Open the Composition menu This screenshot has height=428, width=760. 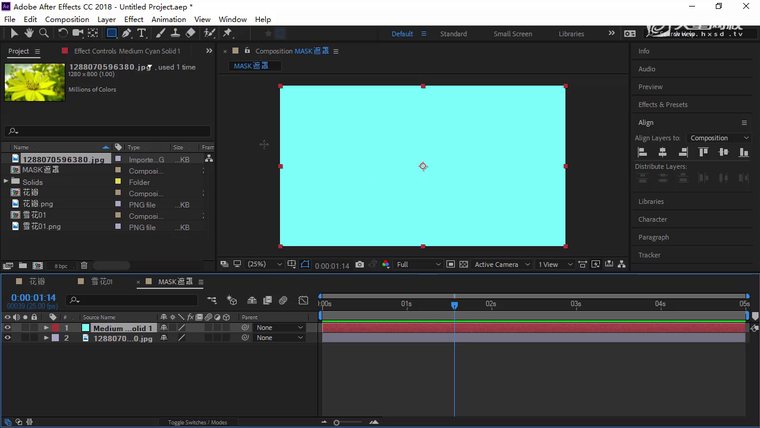(67, 19)
